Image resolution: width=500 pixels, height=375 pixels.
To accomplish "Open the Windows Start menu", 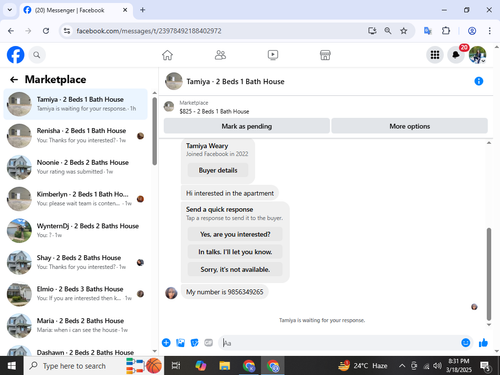I will (12, 366).
